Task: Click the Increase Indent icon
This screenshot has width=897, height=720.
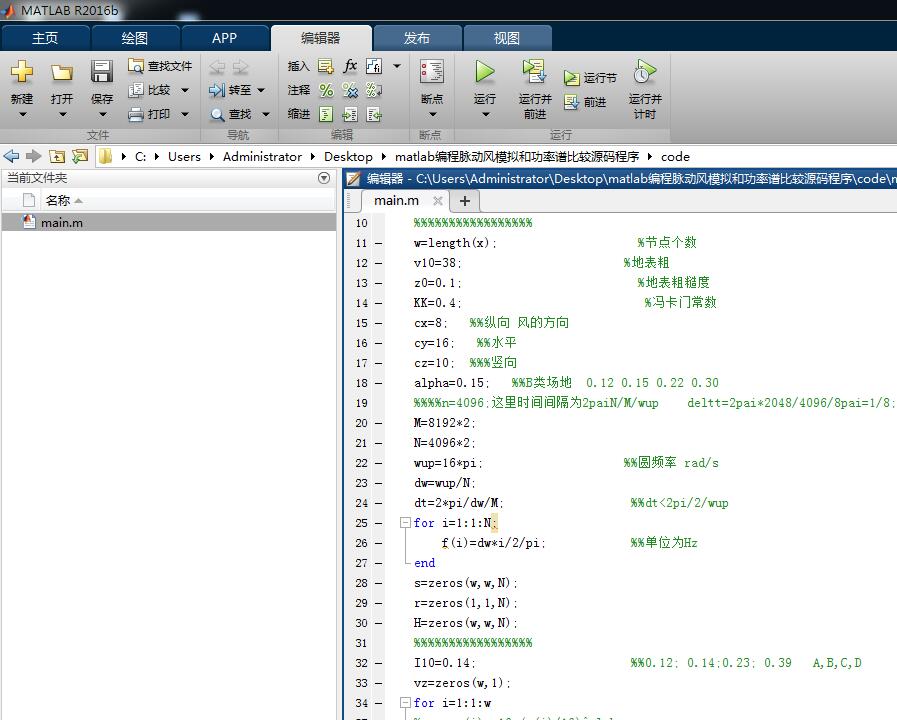Action: coord(350,114)
